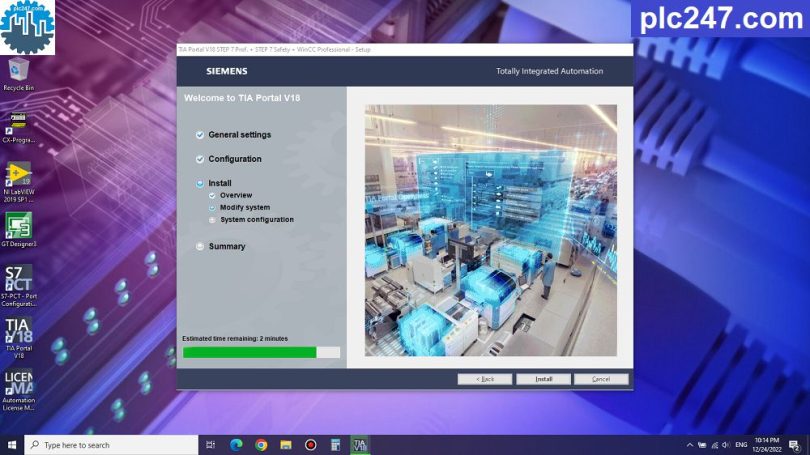This screenshot has height=455, width=810.
Task: Open the Recycle Bin desktop icon
Action: [x=19, y=74]
